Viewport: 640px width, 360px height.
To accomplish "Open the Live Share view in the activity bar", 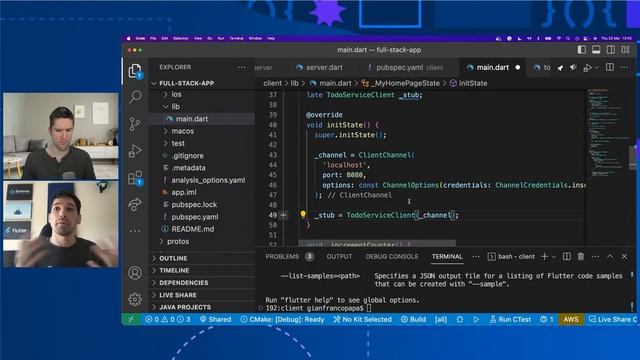I will coord(135,204).
